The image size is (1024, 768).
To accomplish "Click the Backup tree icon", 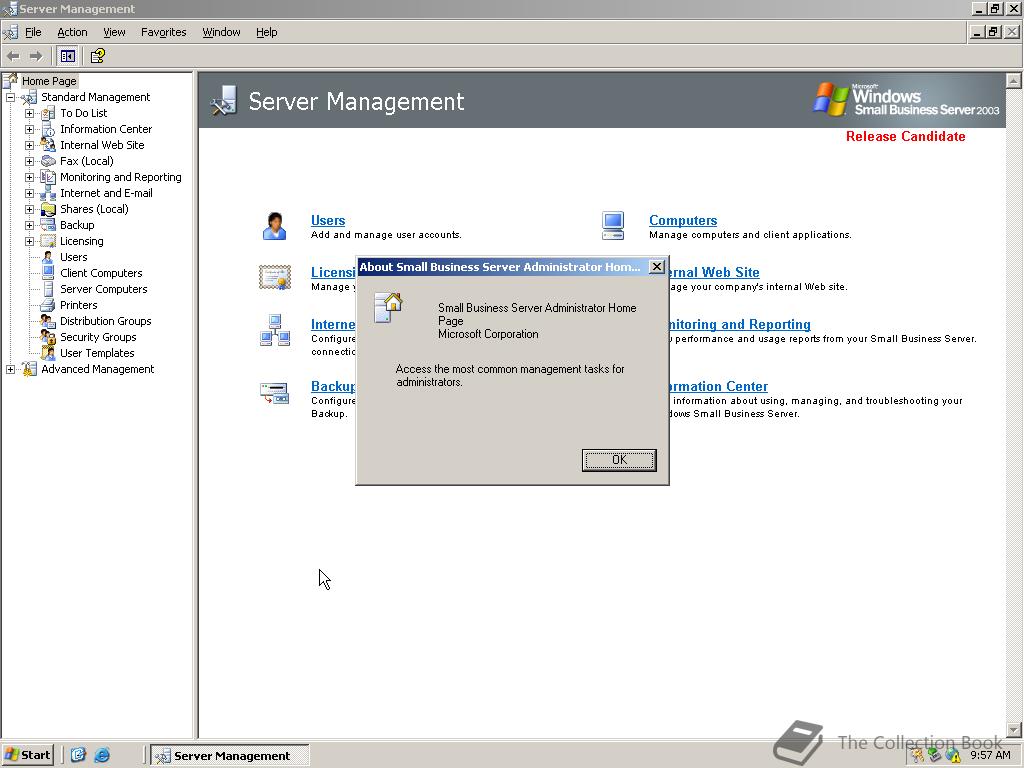I will click(x=48, y=225).
